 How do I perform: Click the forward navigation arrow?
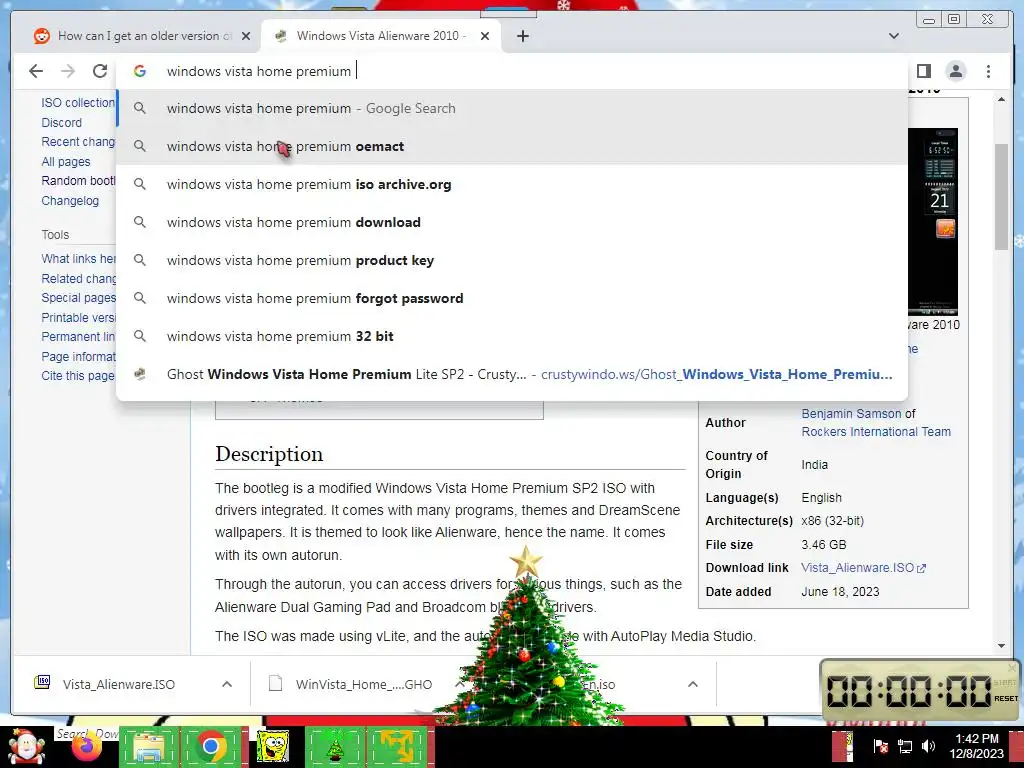68,71
